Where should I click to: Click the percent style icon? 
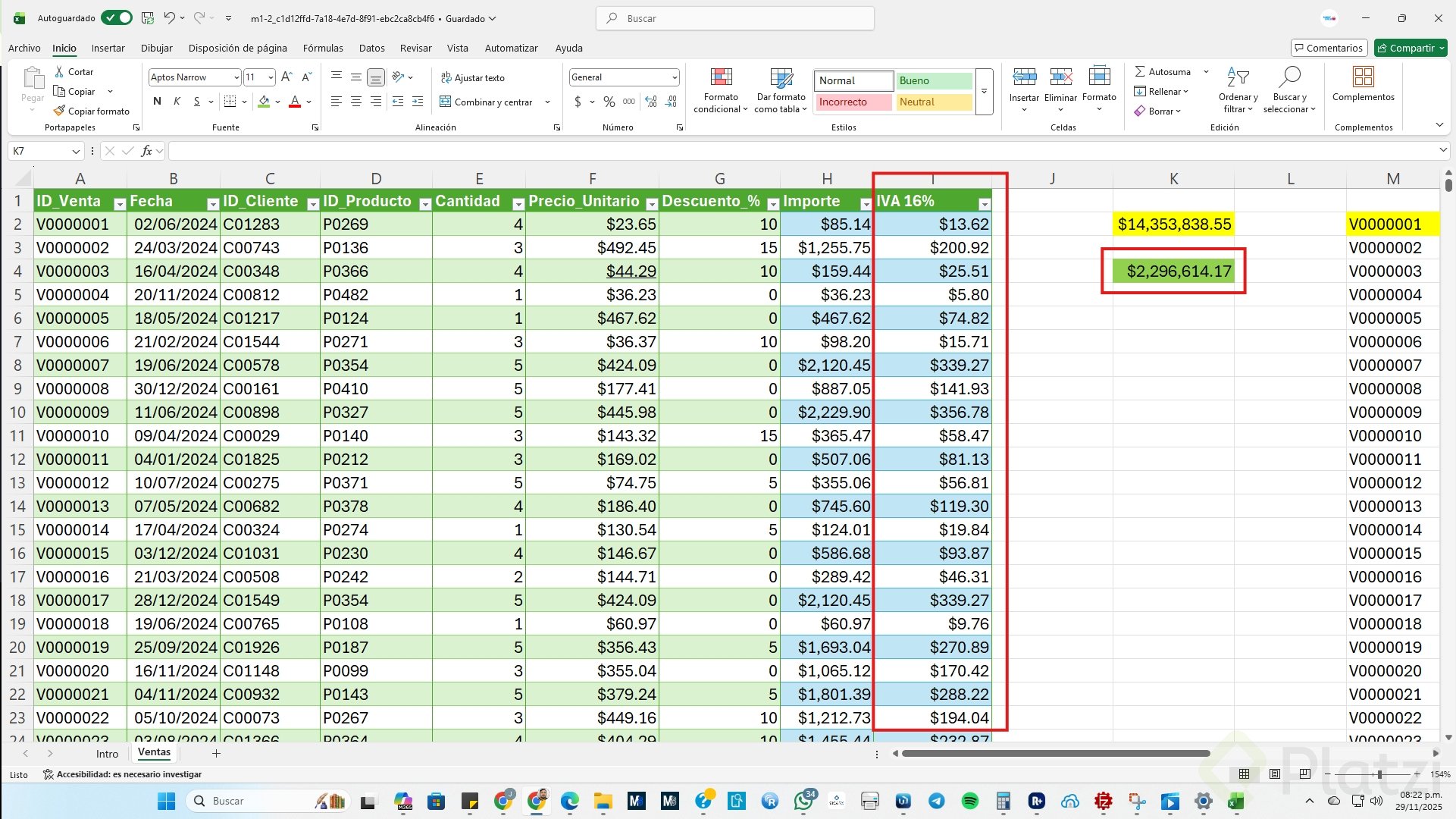pos(609,102)
